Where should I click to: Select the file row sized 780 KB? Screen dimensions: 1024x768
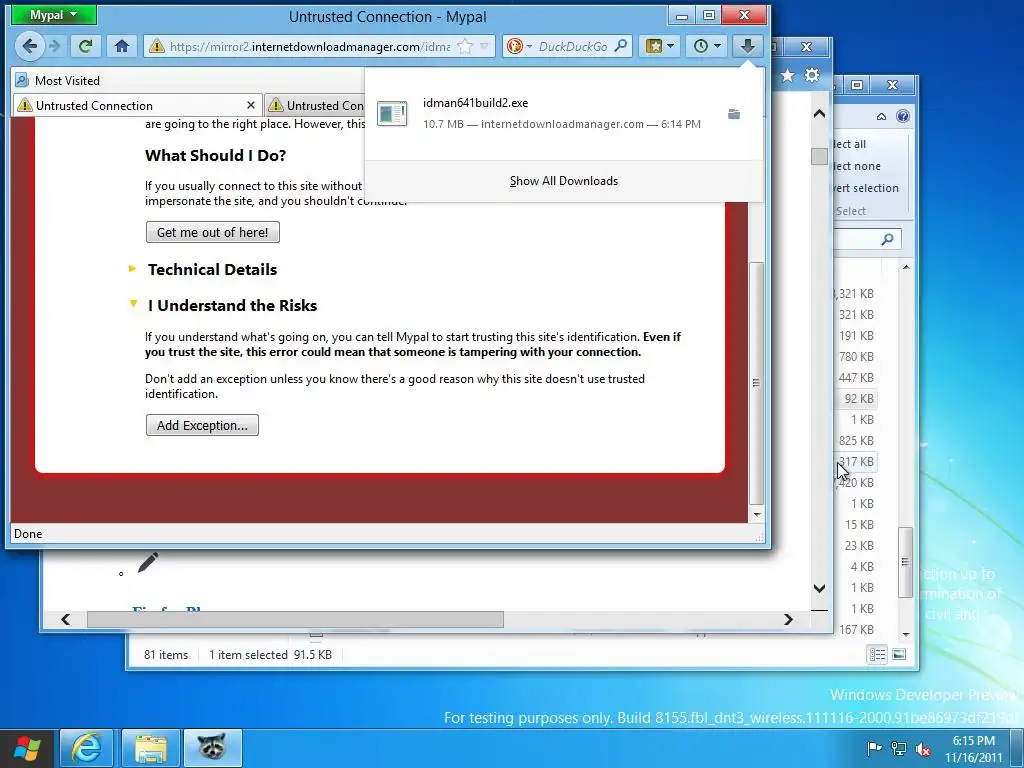click(x=857, y=357)
